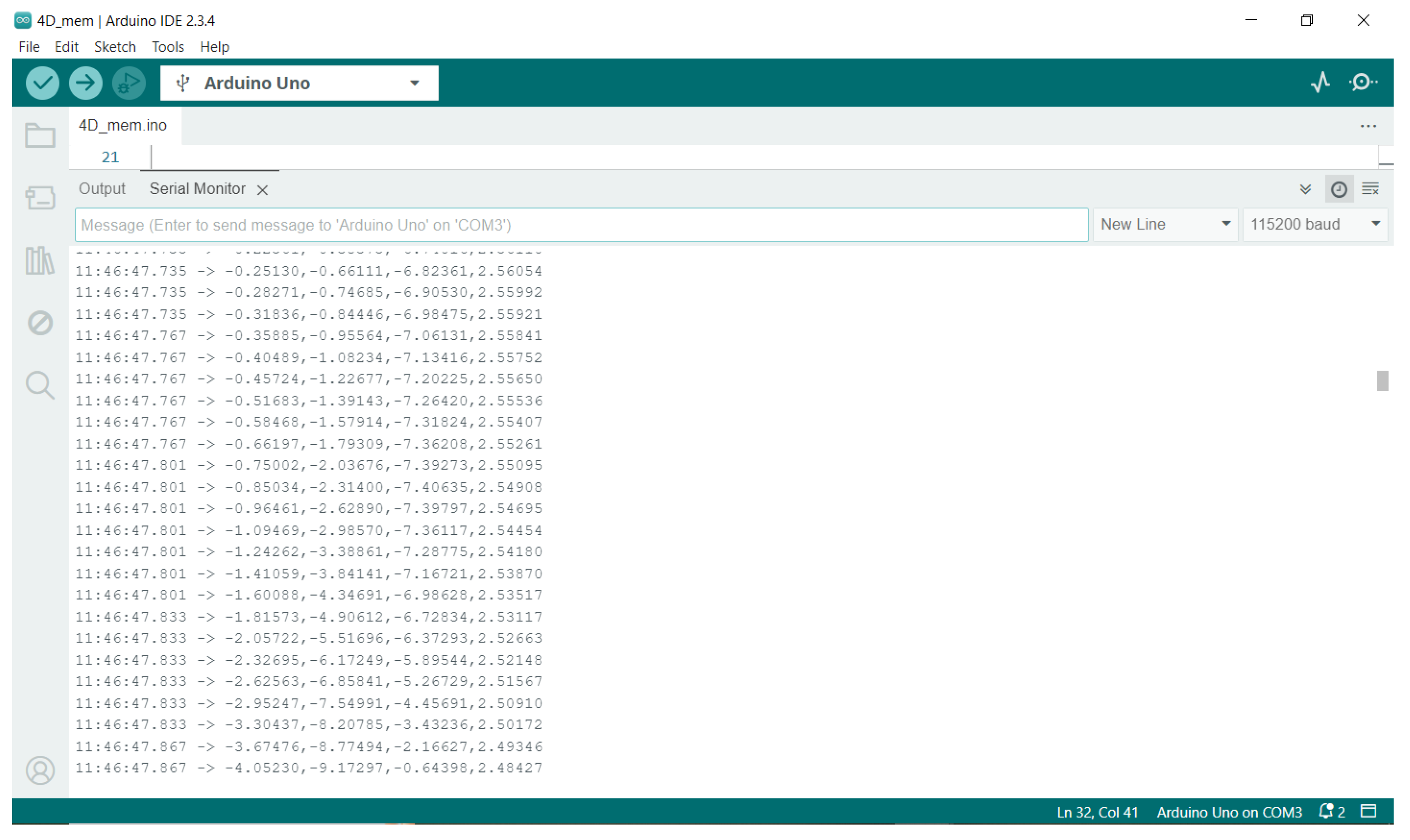The height and width of the screenshot is (840, 1410).
Task: Click the output line ending 2.54454
Action: [x=309, y=530]
